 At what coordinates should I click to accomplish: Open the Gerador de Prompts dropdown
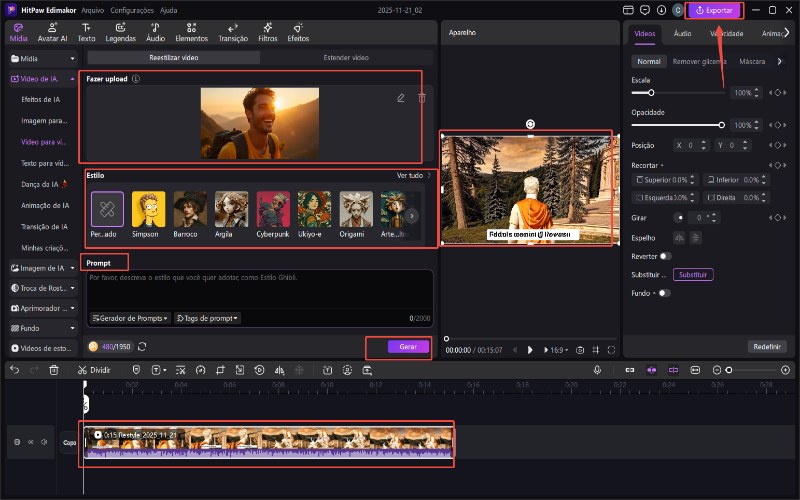click(130, 318)
